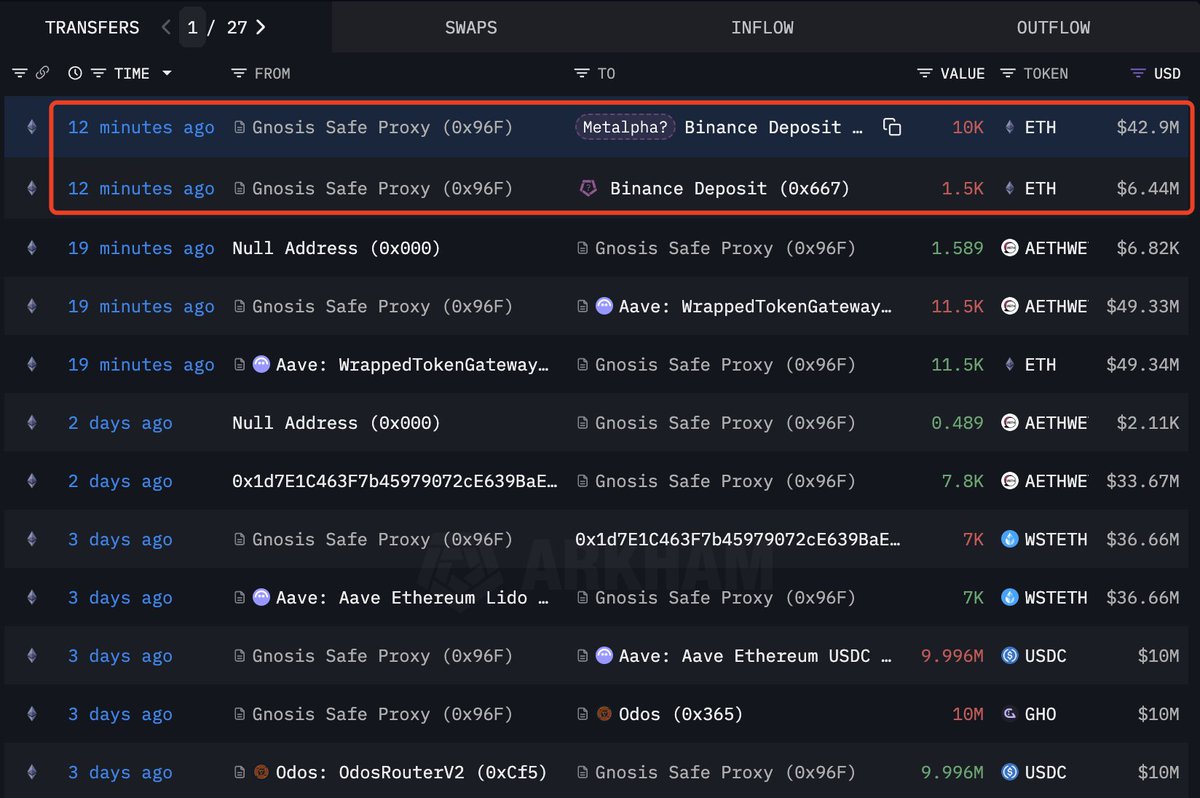Click contract icon before Gnosis Safe sender, 10K row
Viewport: 1200px width, 798px height.
tap(239, 128)
